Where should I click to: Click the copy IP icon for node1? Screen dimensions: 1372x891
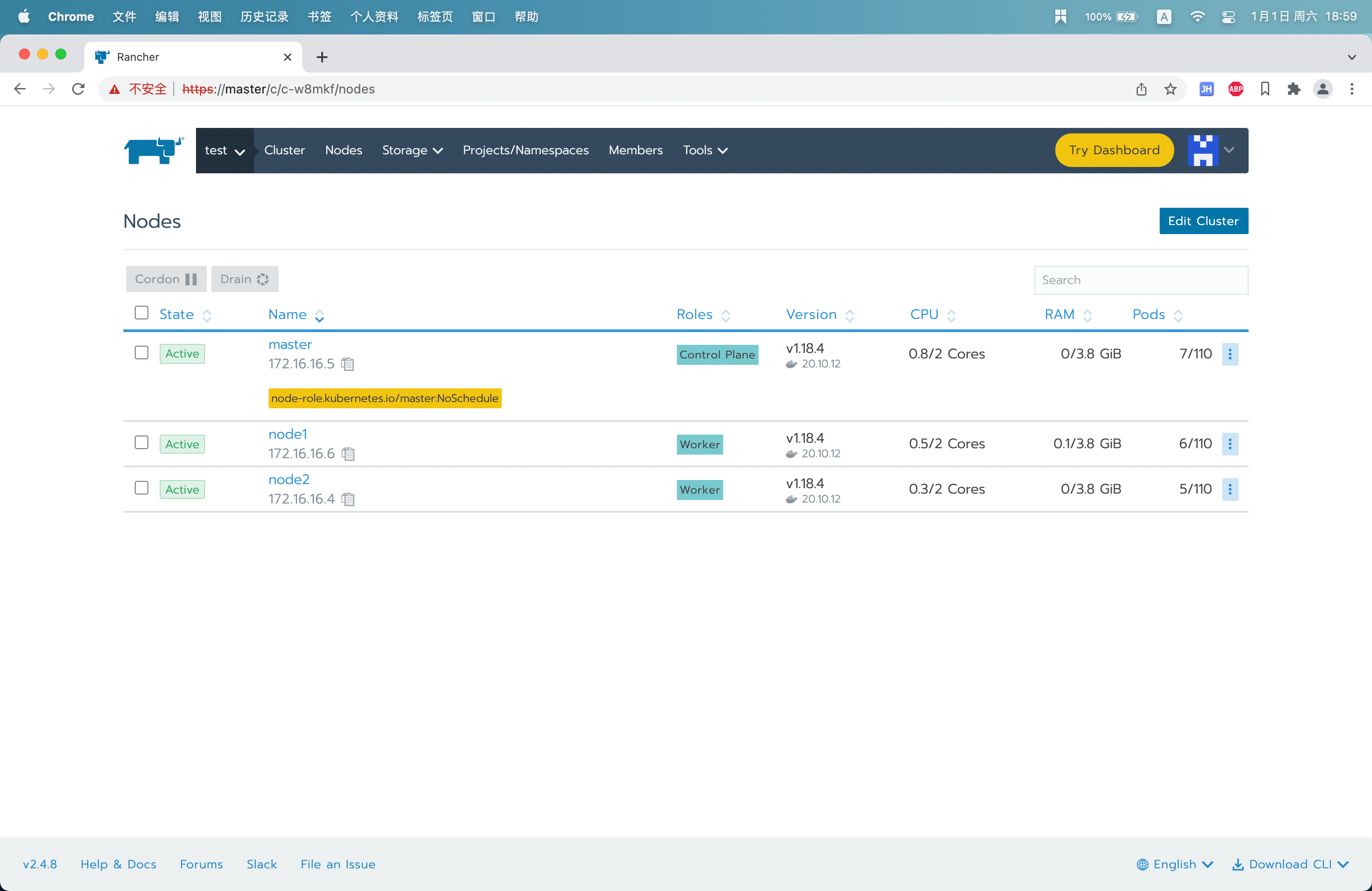click(349, 453)
